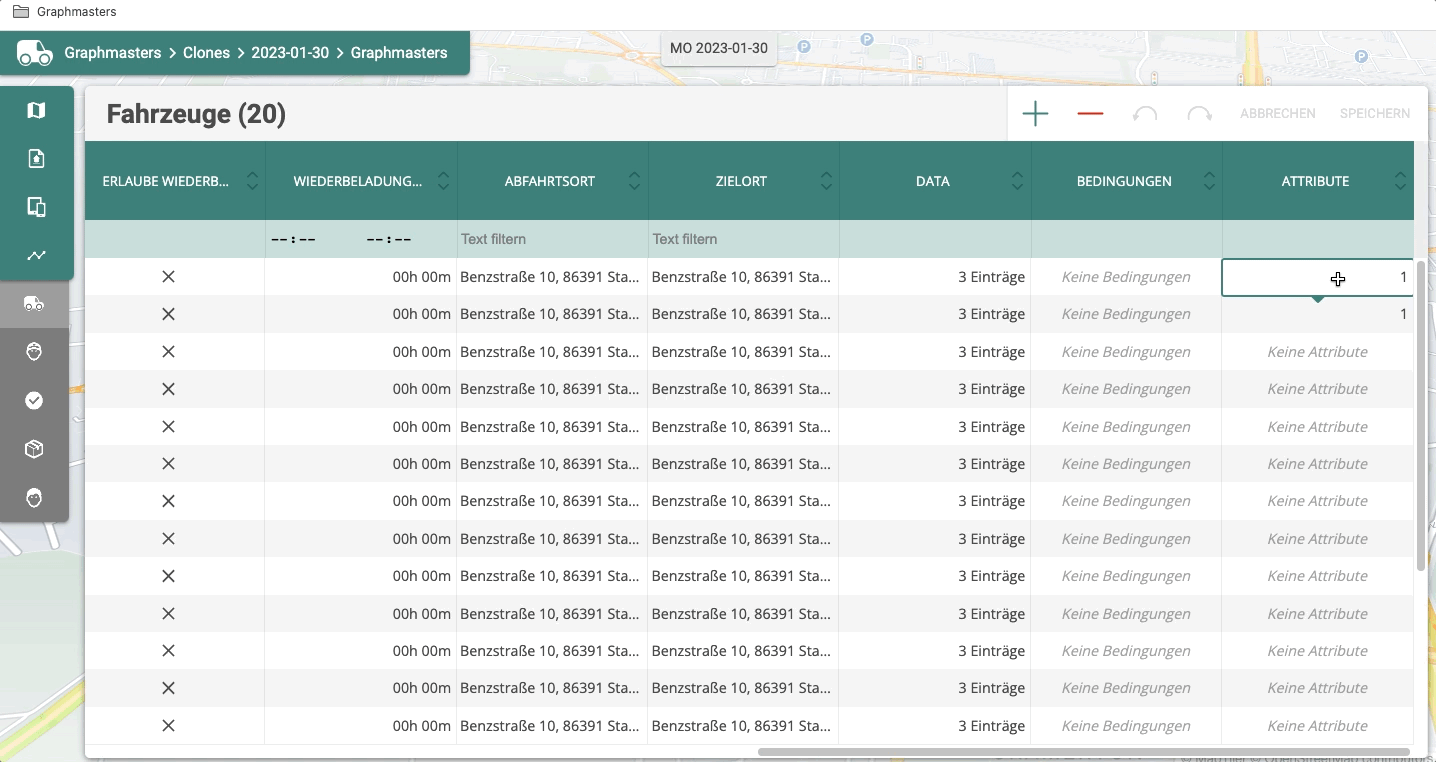1436x762 pixels.
Task: Open Clones in the breadcrumb
Action: 206,53
